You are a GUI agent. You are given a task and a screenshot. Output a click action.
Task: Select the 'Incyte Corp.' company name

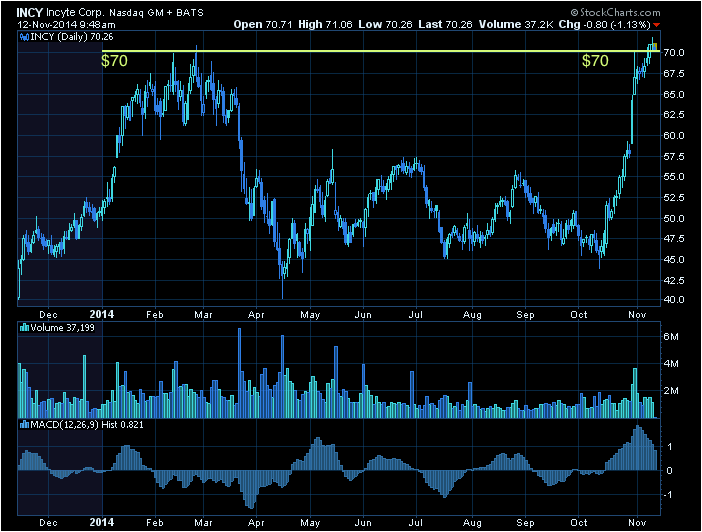[75, 13]
